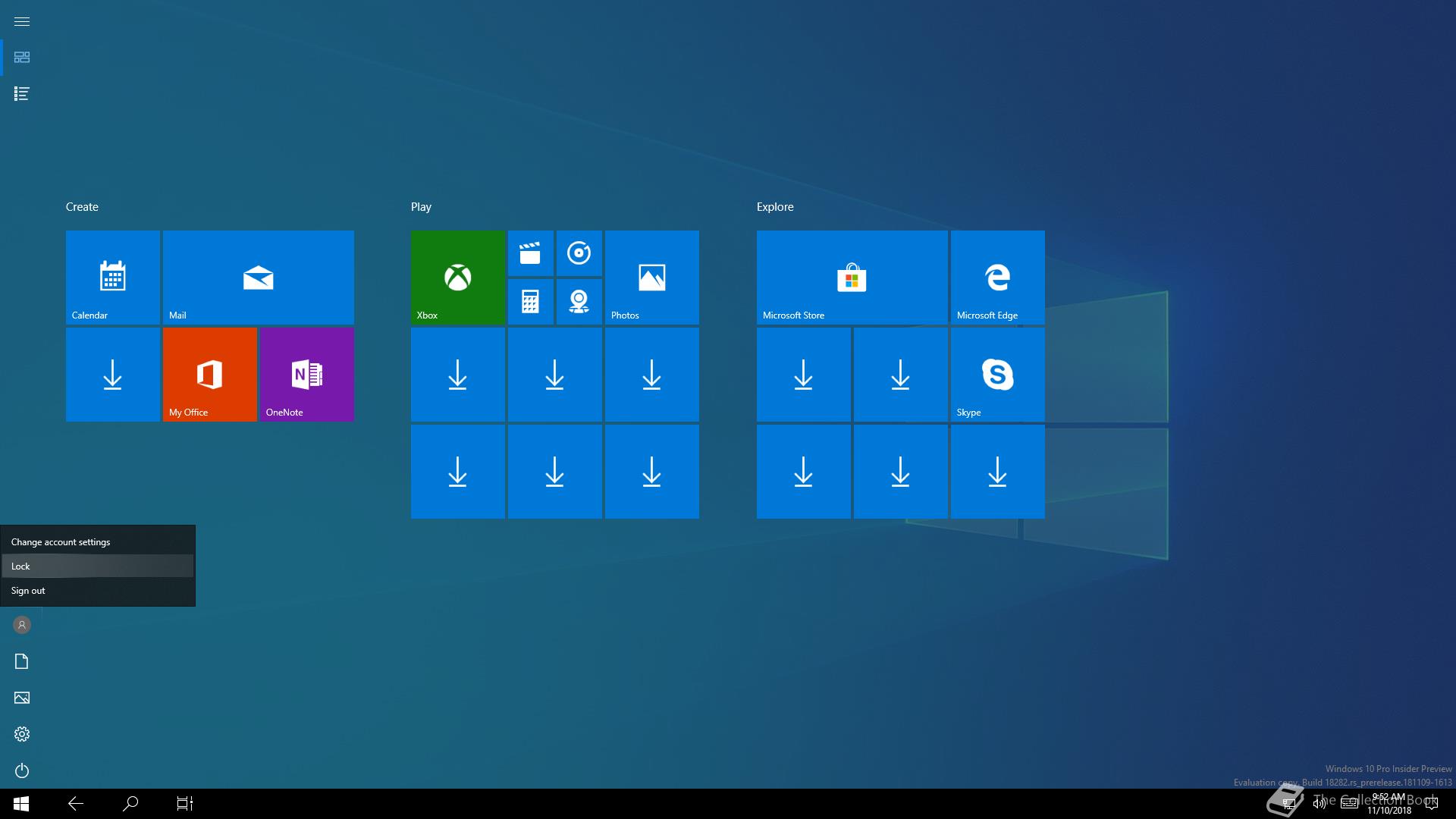
Task: Open the touch keyboard tray icon
Action: [x=1349, y=804]
